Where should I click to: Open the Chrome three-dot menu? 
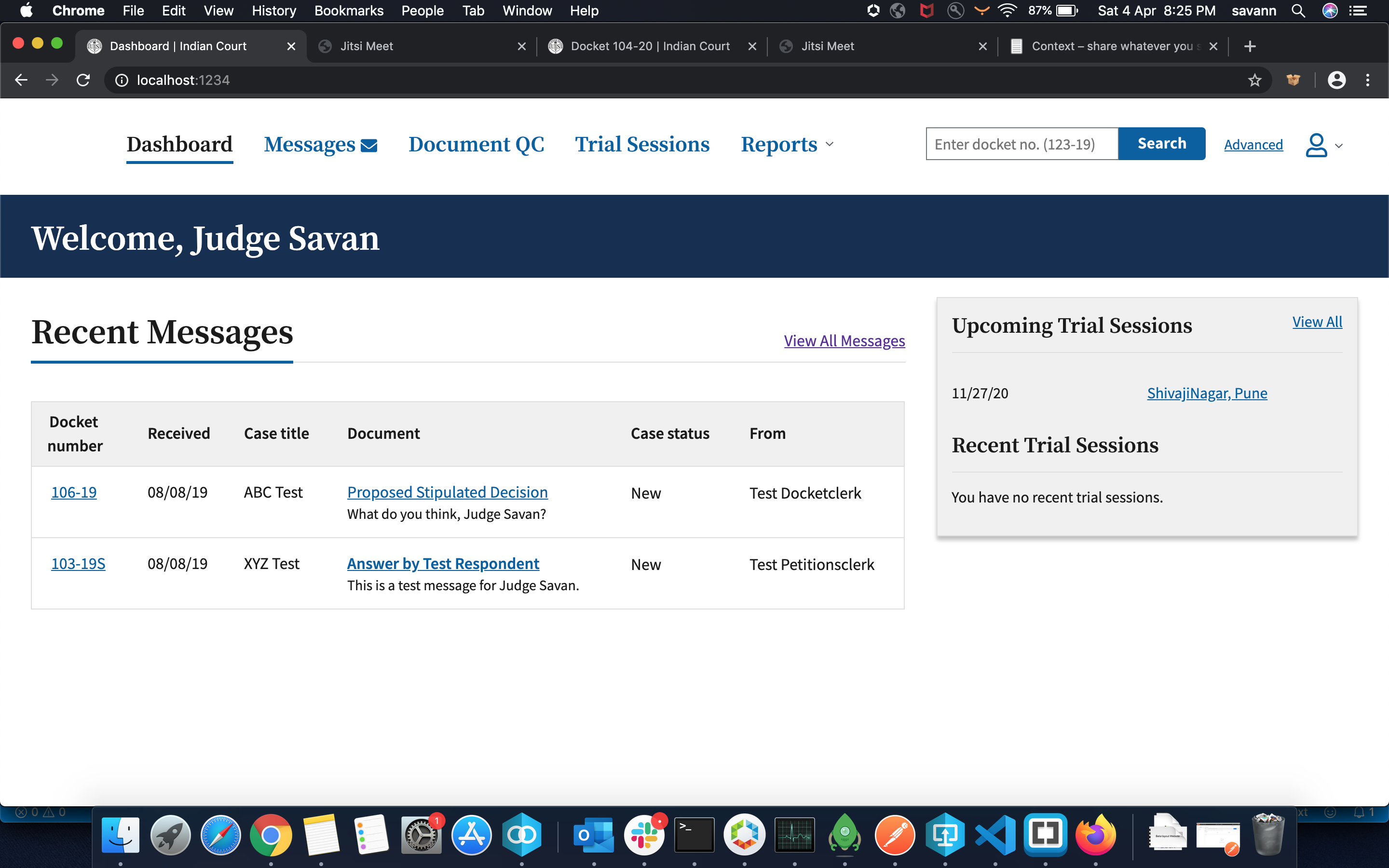[x=1368, y=81]
